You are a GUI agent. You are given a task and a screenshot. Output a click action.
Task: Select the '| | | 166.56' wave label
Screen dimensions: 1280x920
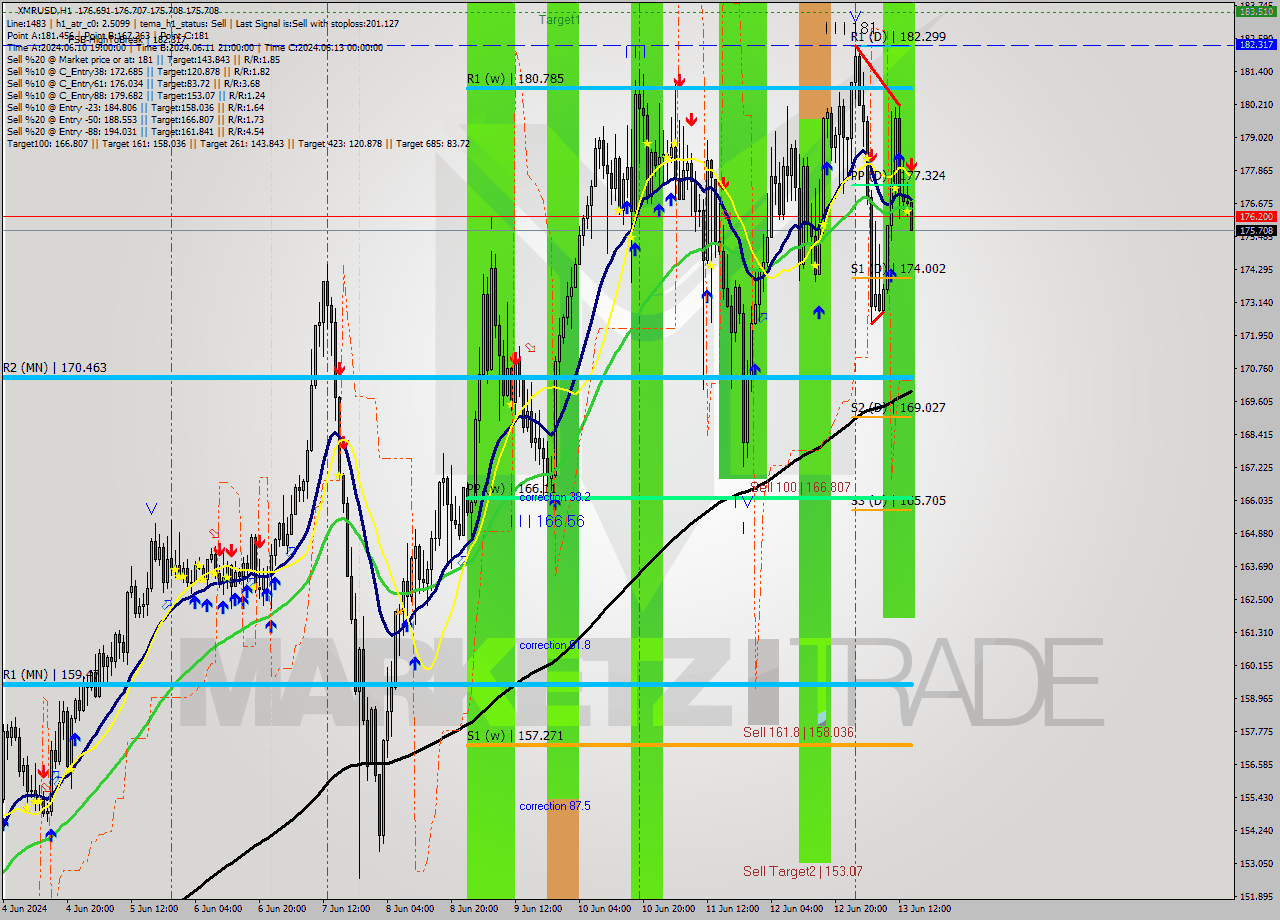[547, 521]
